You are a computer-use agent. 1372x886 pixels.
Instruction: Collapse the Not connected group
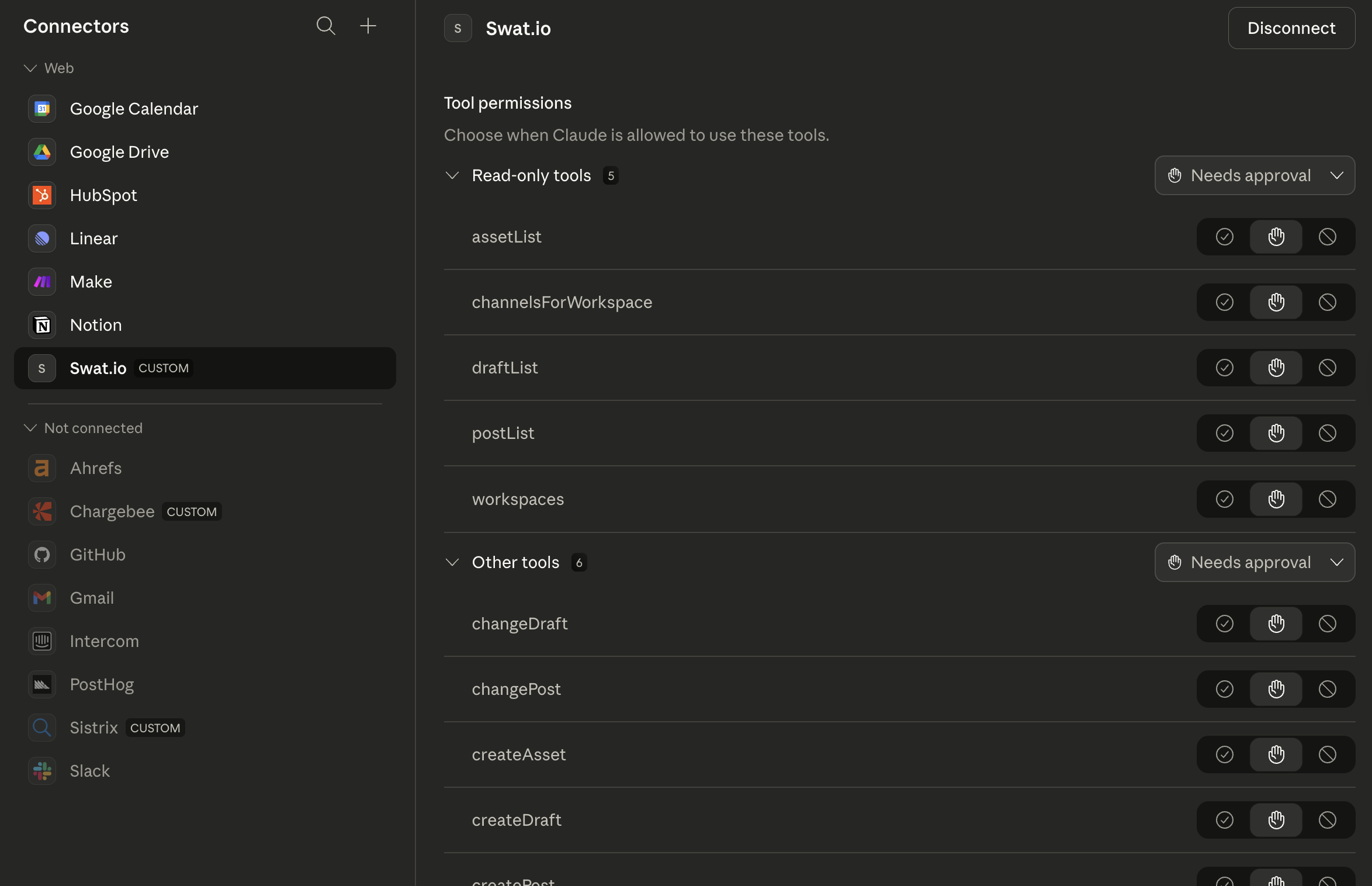pyautogui.click(x=30, y=428)
